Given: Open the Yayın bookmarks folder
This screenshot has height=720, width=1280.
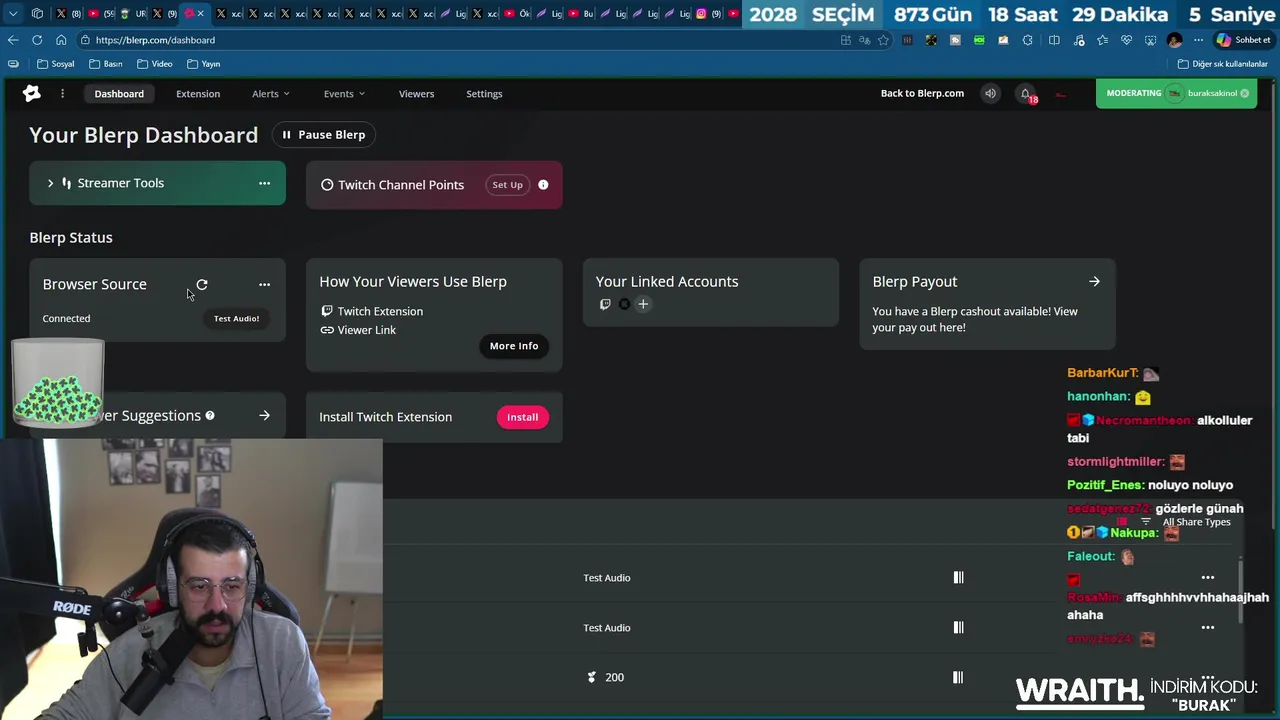Looking at the screenshot, I should pyautogui.click(x=203, y=64).
